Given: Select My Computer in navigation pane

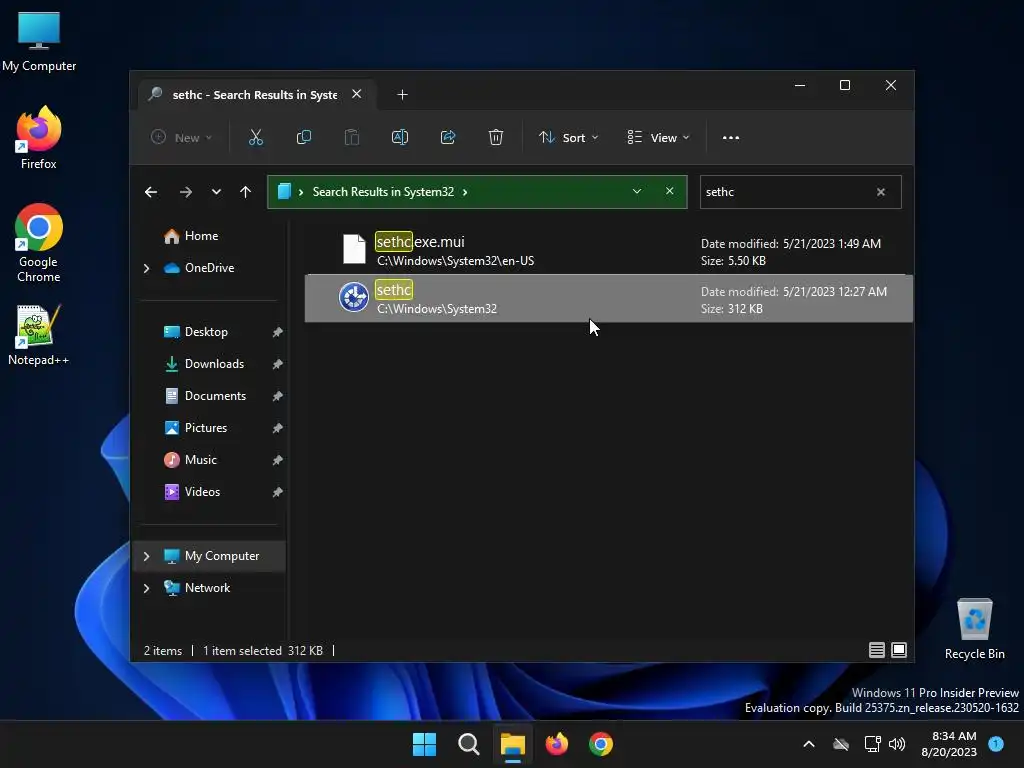Looking at the screenshot, I should click(210, 556).
